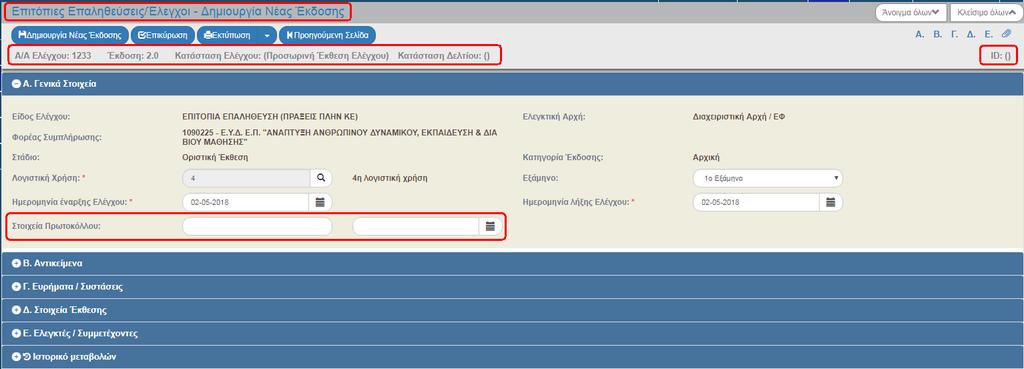Open the Εξάμηνο dropdown
Screen dimensions: 1024x369
(767, 178)
